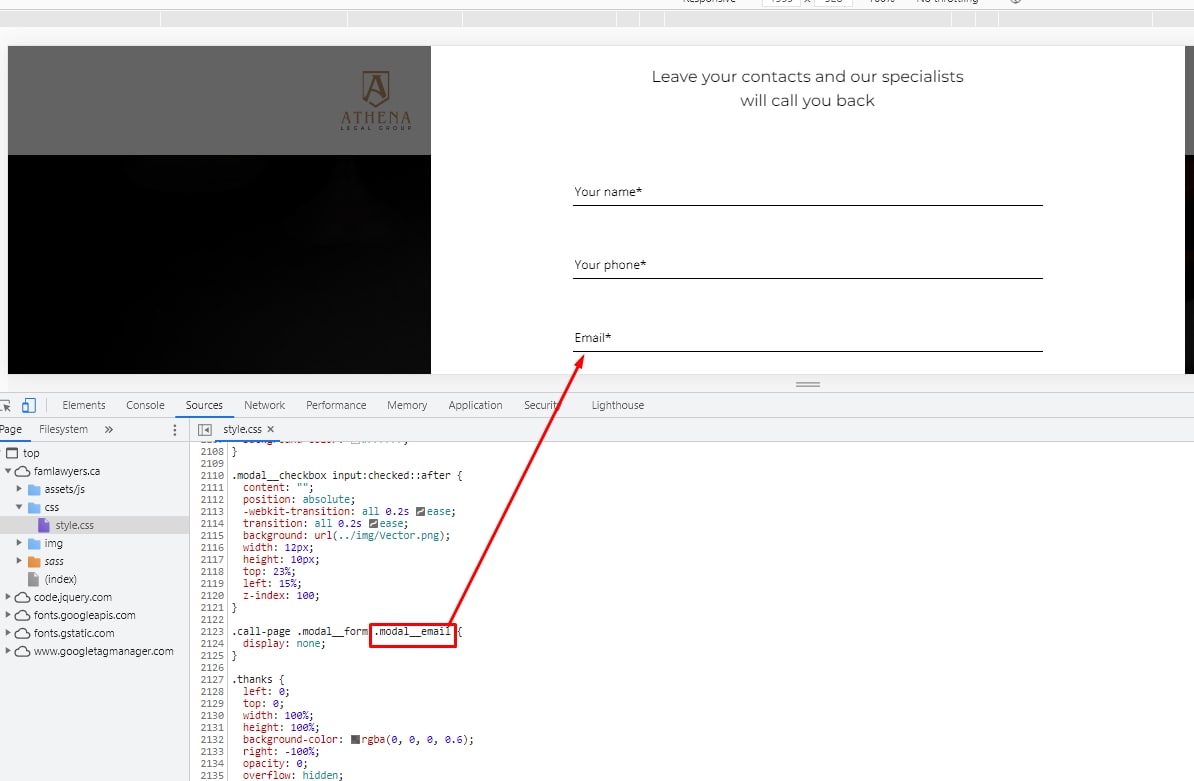Screen dimensions: 1194x781
Task: Go to the Performance tab
Action: point(336,405)
